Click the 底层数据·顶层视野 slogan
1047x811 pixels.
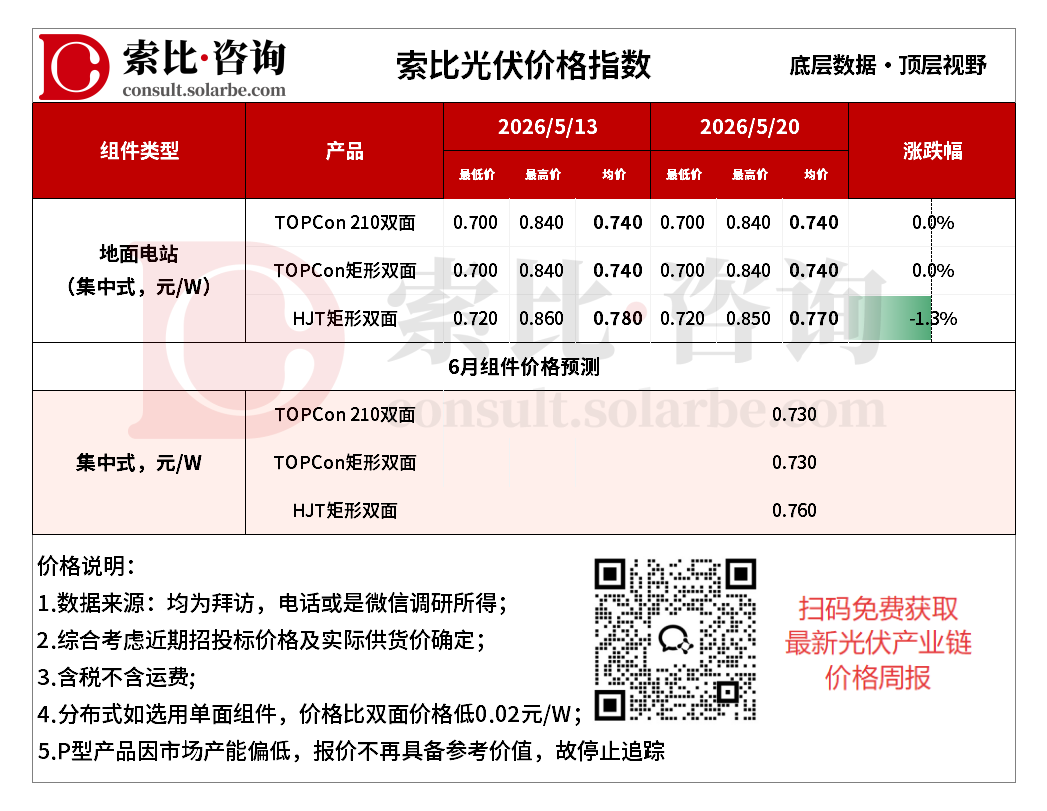(887, 65)
